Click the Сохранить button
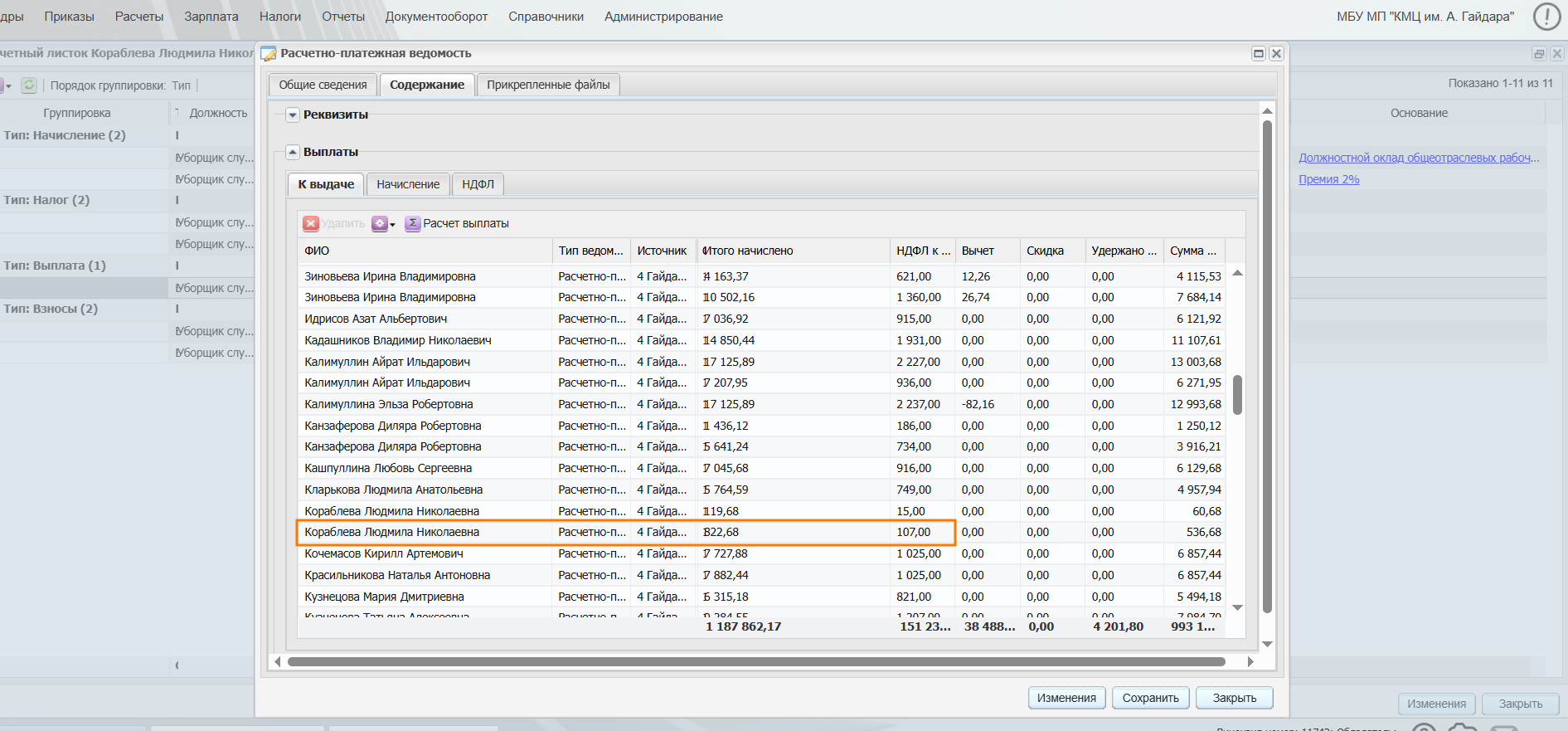 click(1150, 698)
